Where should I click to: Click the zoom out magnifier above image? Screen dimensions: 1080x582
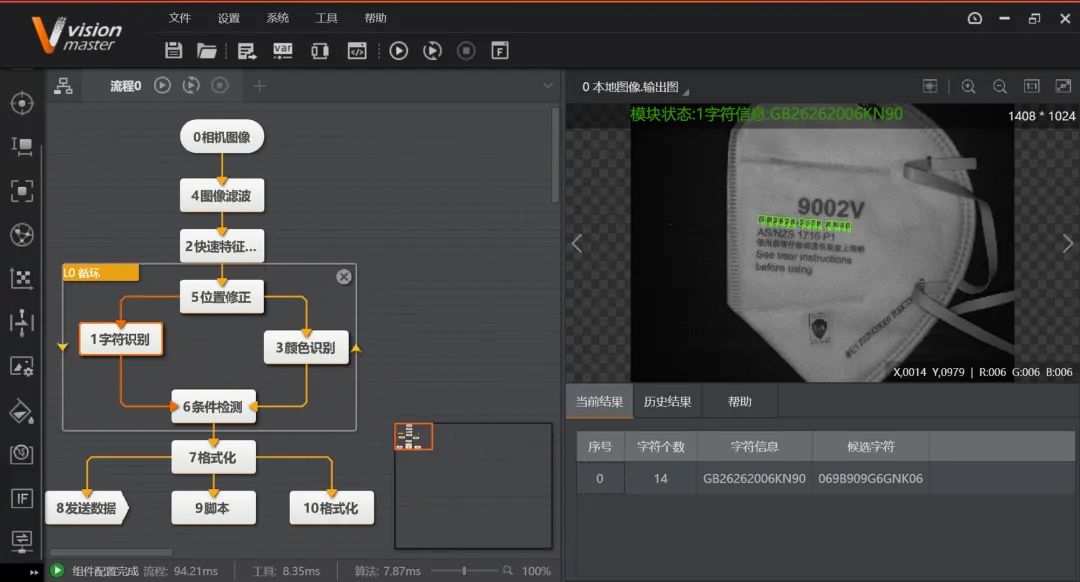point(999,87)
